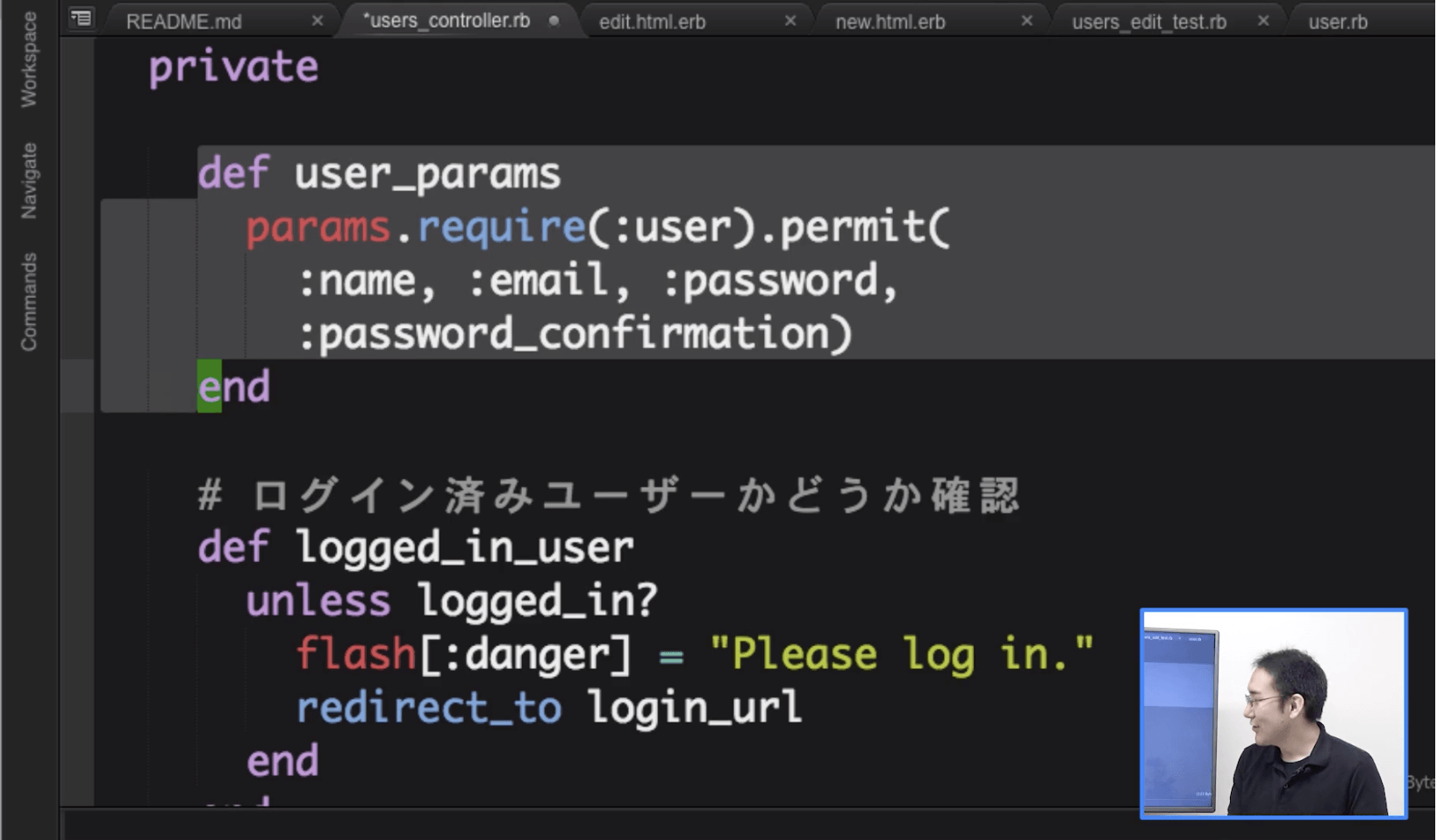The height and width of the screenshot is (840, 1437).
Task: Close the new.html.erb tab
Action: click(1026, 20)
